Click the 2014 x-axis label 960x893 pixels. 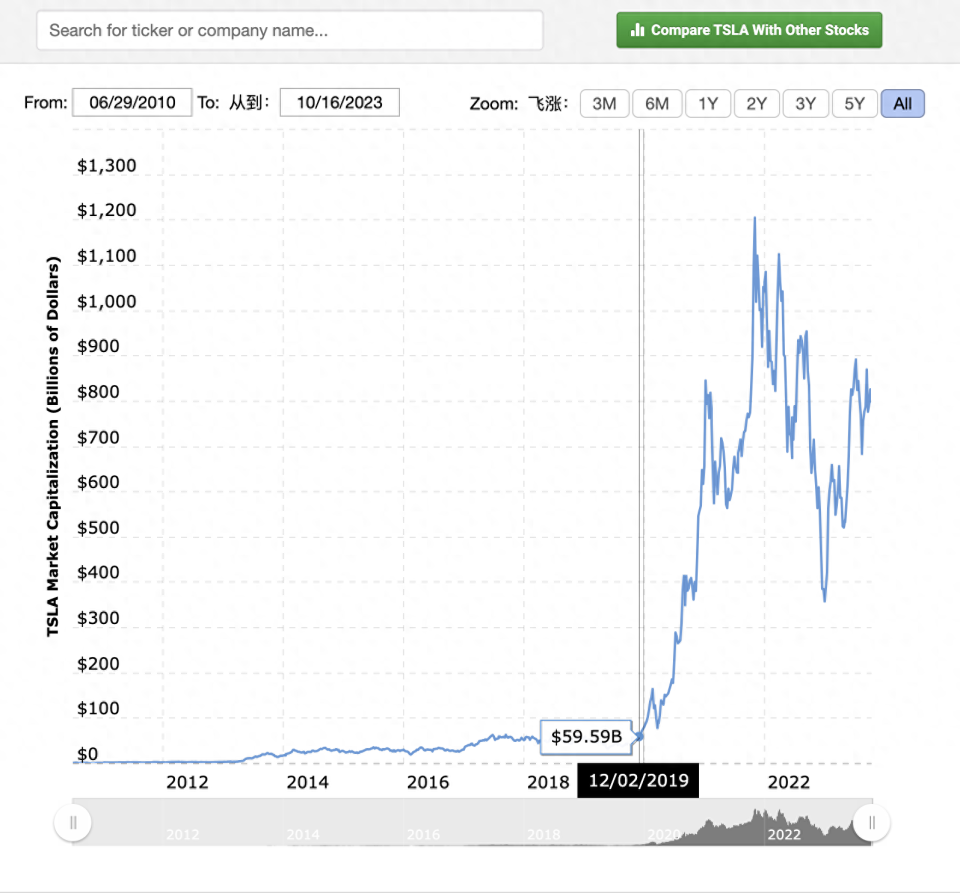pyautogui.click(x=307, y=782)
